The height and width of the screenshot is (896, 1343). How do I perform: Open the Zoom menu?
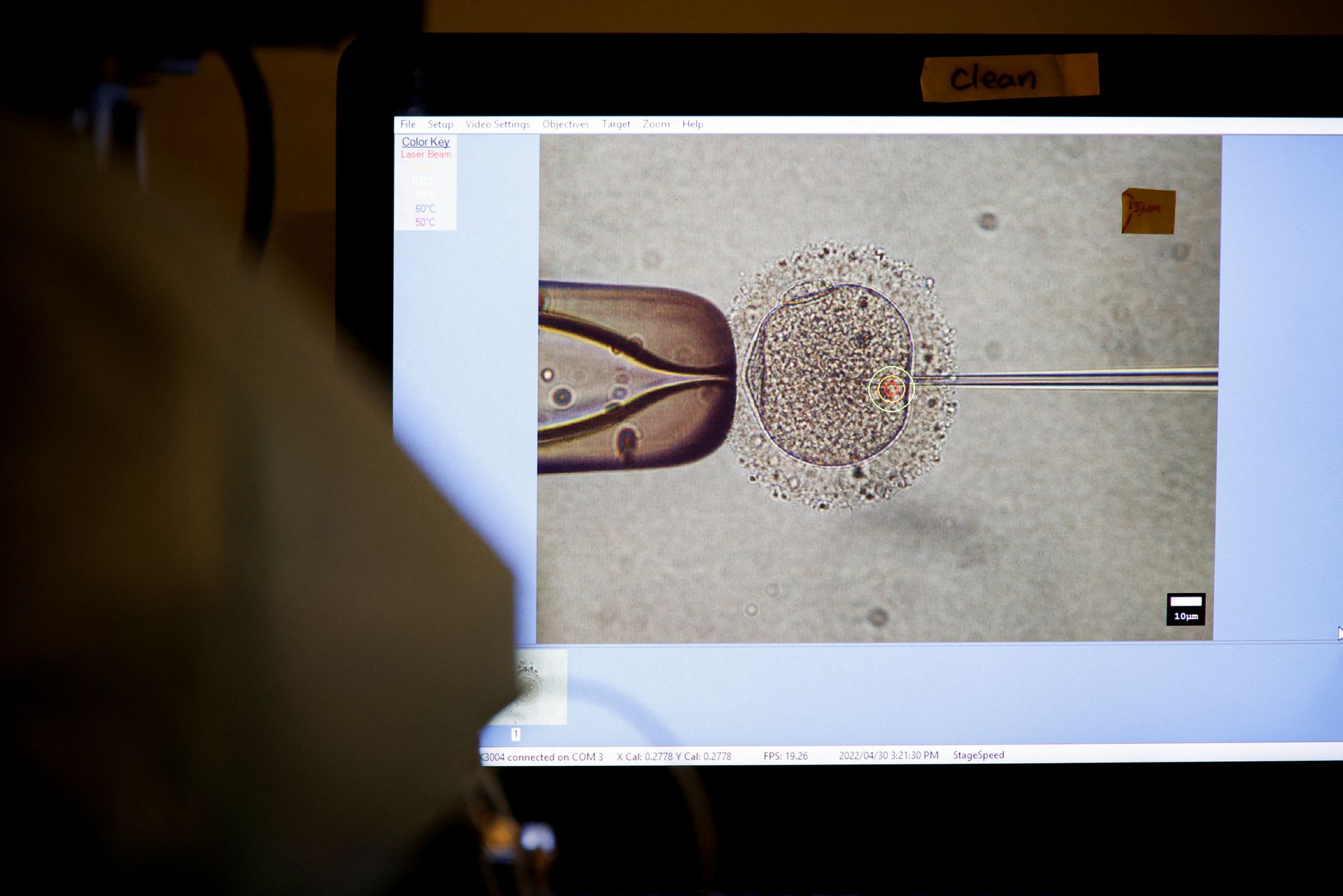click(x=656, y=124)
